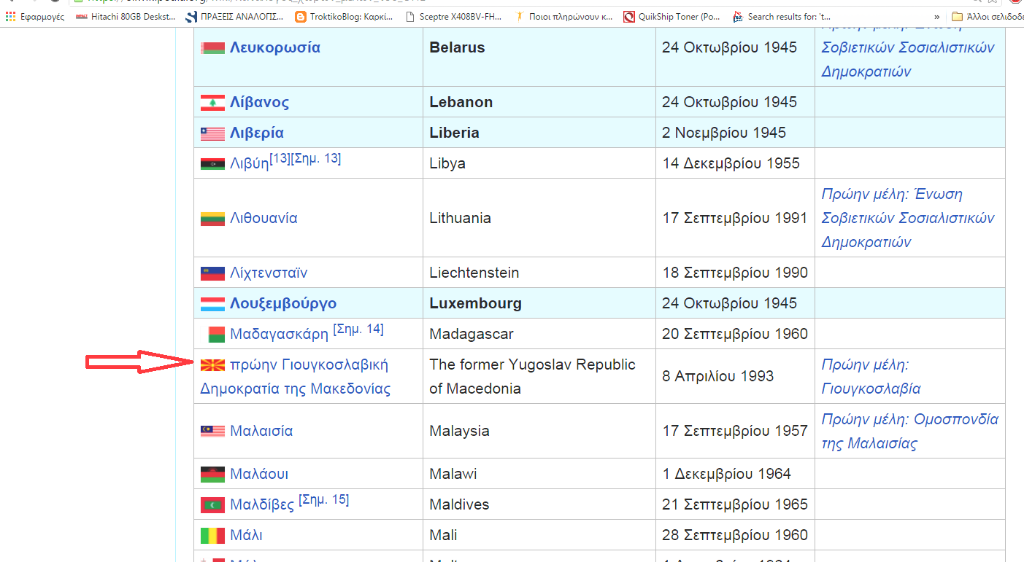The image size is (1024, 562).
Task: Click the Libya flag icon
Action: click(x=212, y=164)
